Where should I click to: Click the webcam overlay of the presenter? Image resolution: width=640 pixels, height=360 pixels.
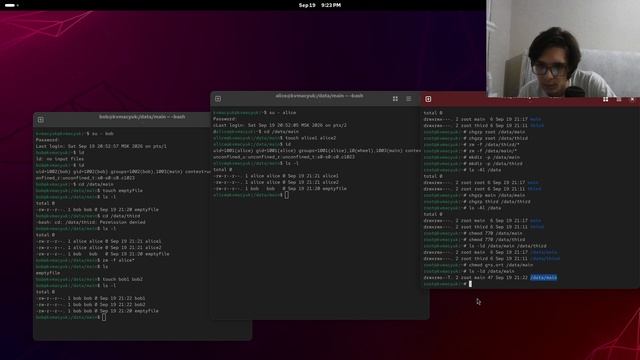(563, 49)
